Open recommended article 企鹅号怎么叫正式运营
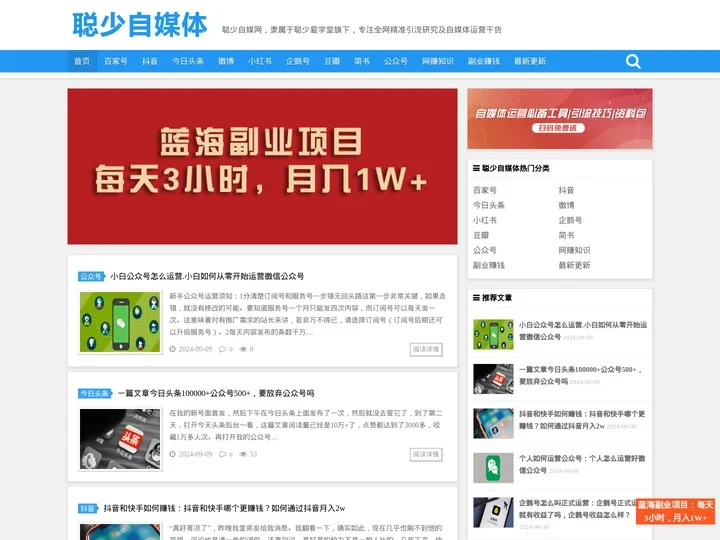Screen dimensions: 720x540 click(x=577, y=509)
